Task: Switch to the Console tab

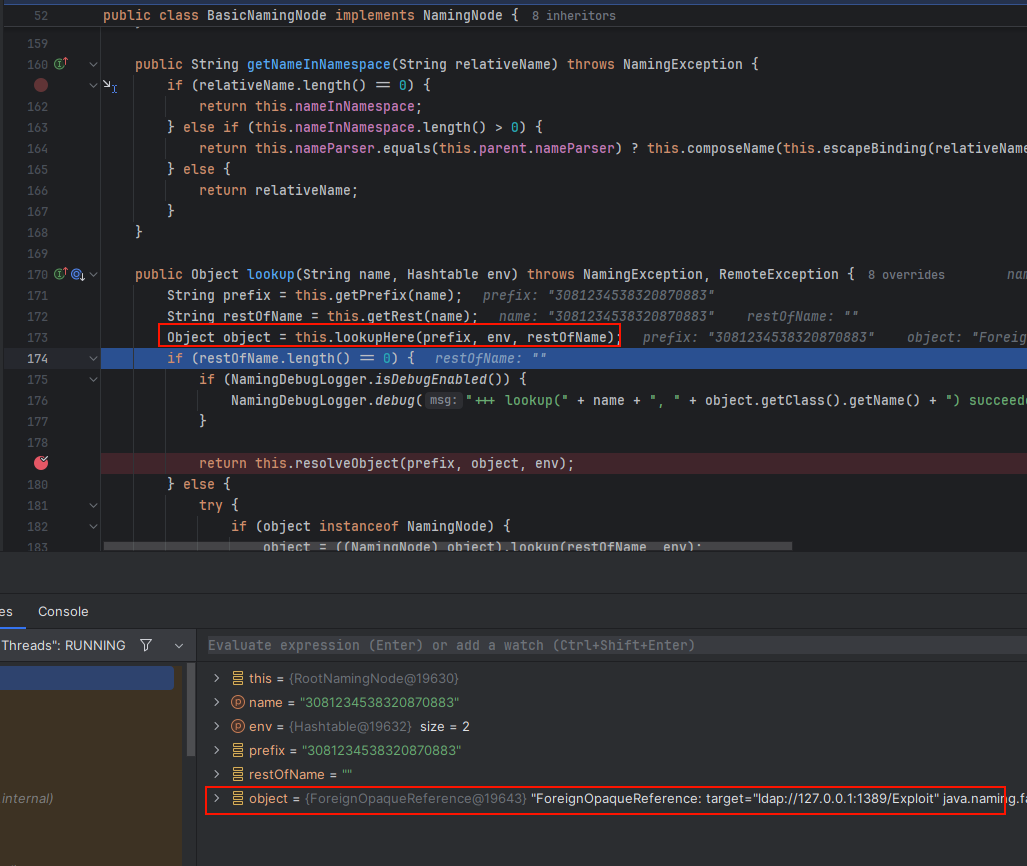Action: 63,611
